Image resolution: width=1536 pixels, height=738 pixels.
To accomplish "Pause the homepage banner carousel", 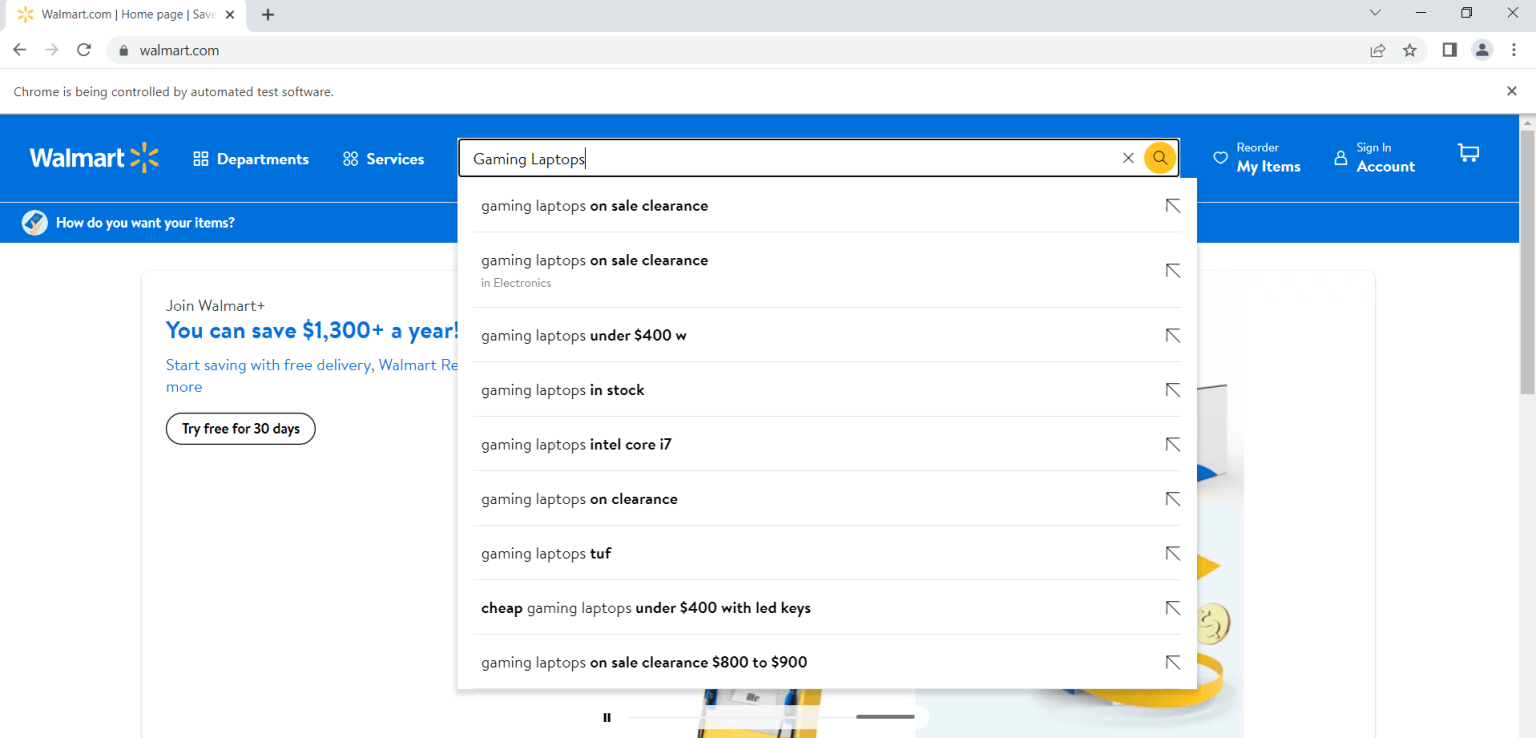I will tap(606, 717).
